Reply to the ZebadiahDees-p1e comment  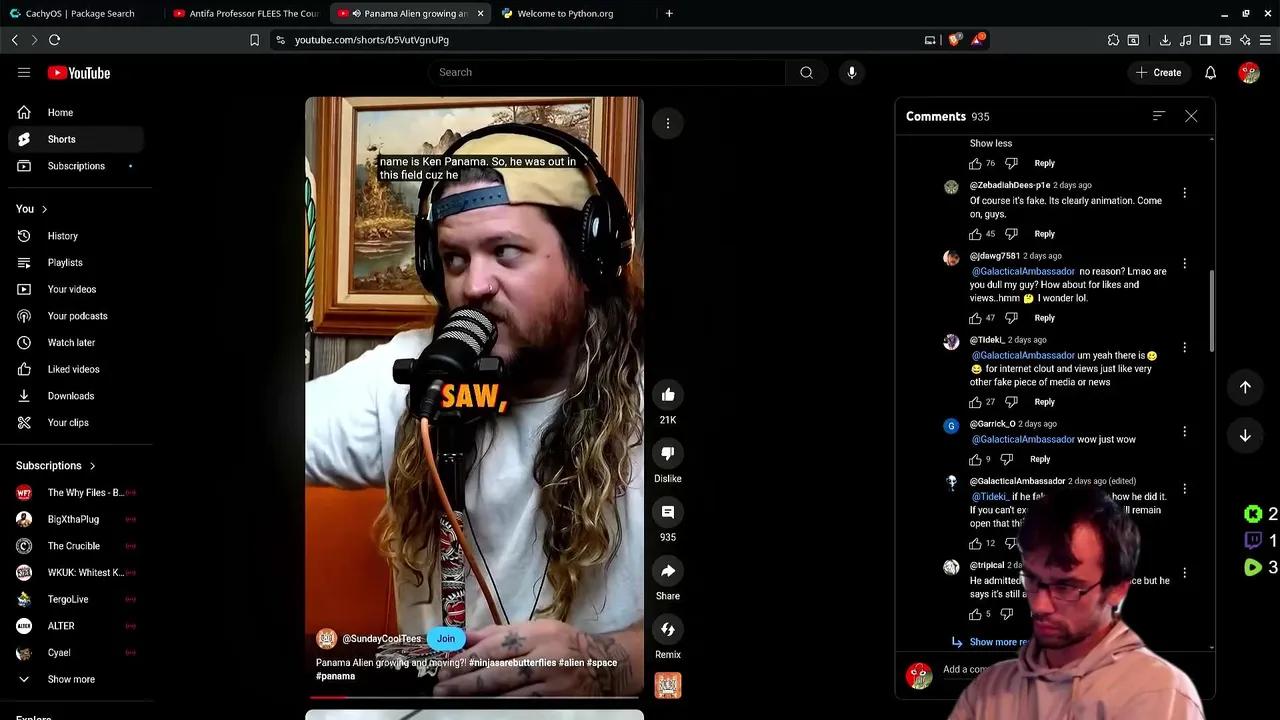[x=1044, y=234]
